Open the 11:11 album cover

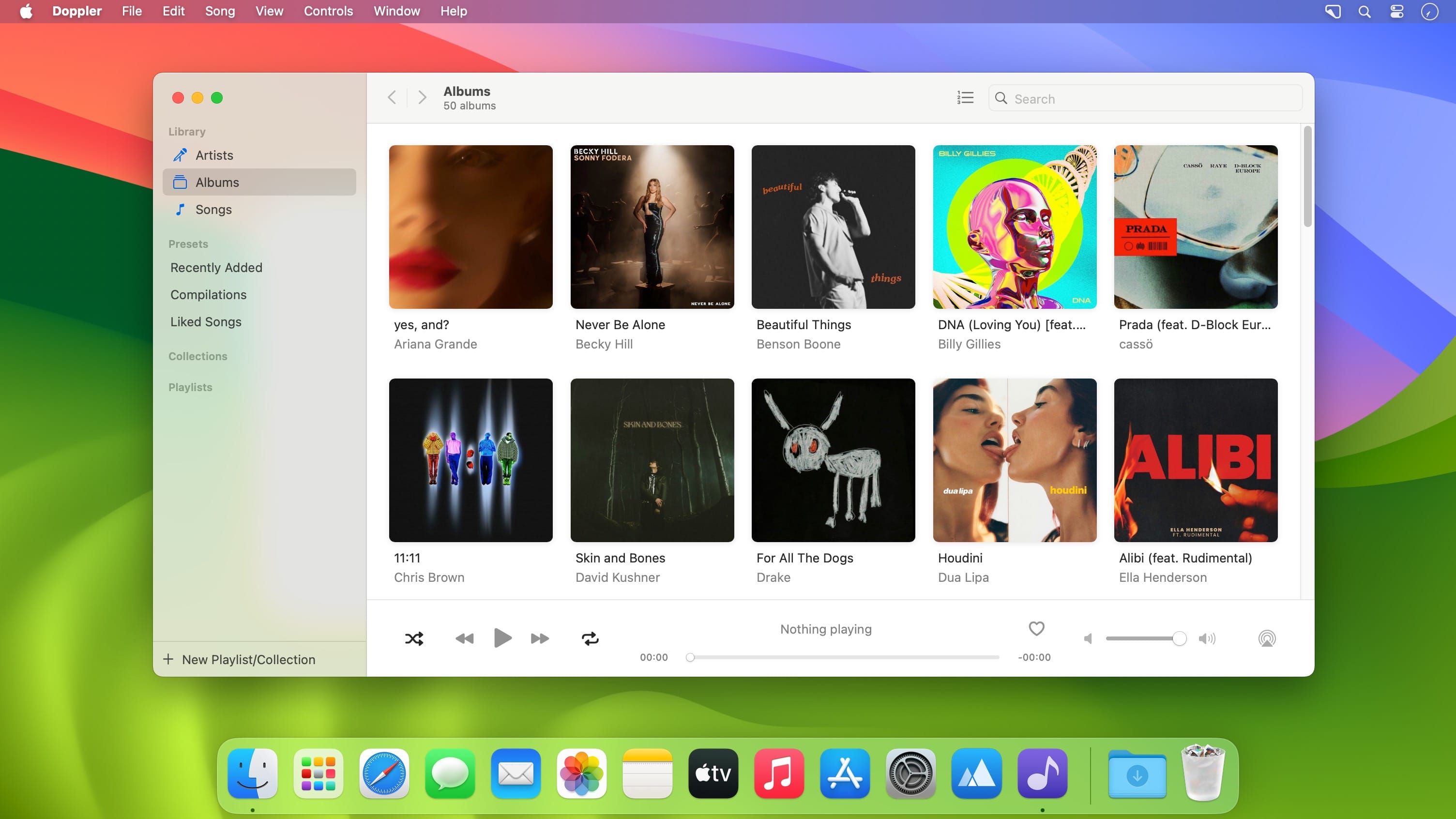pos(471,460)
